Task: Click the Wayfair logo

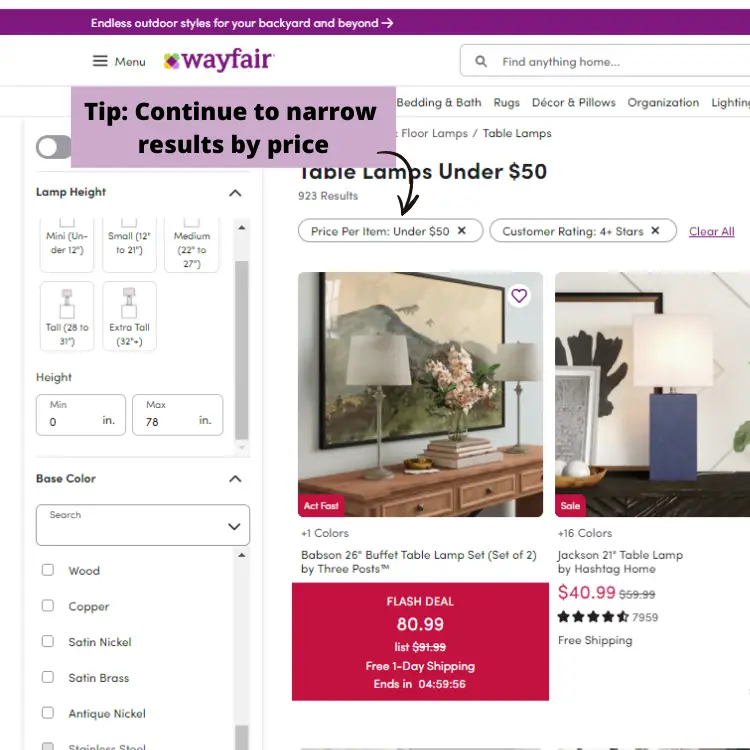Action: [219, 60]
